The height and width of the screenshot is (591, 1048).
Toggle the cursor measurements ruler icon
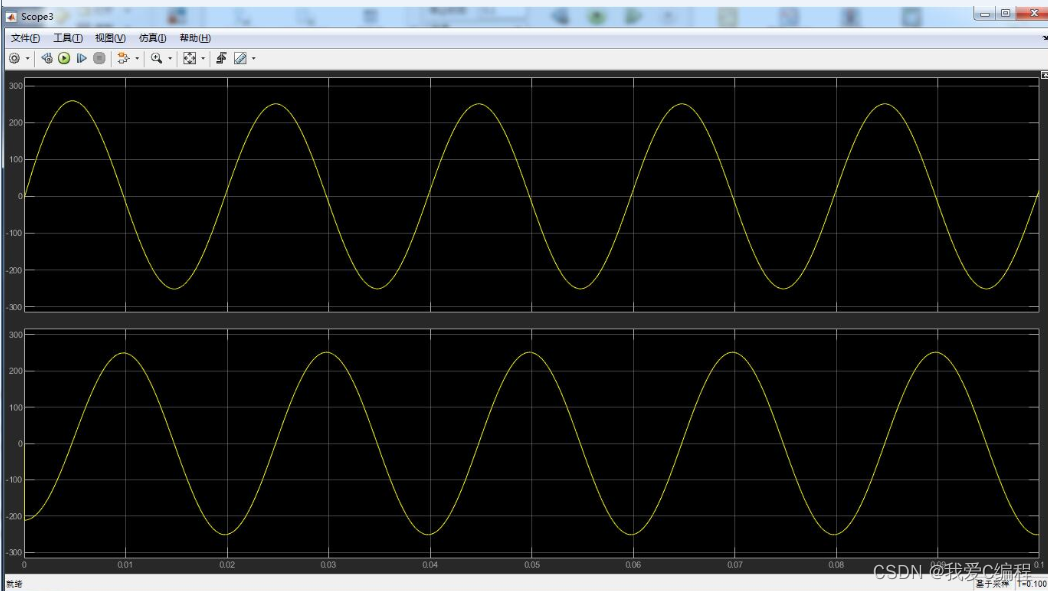240,59
